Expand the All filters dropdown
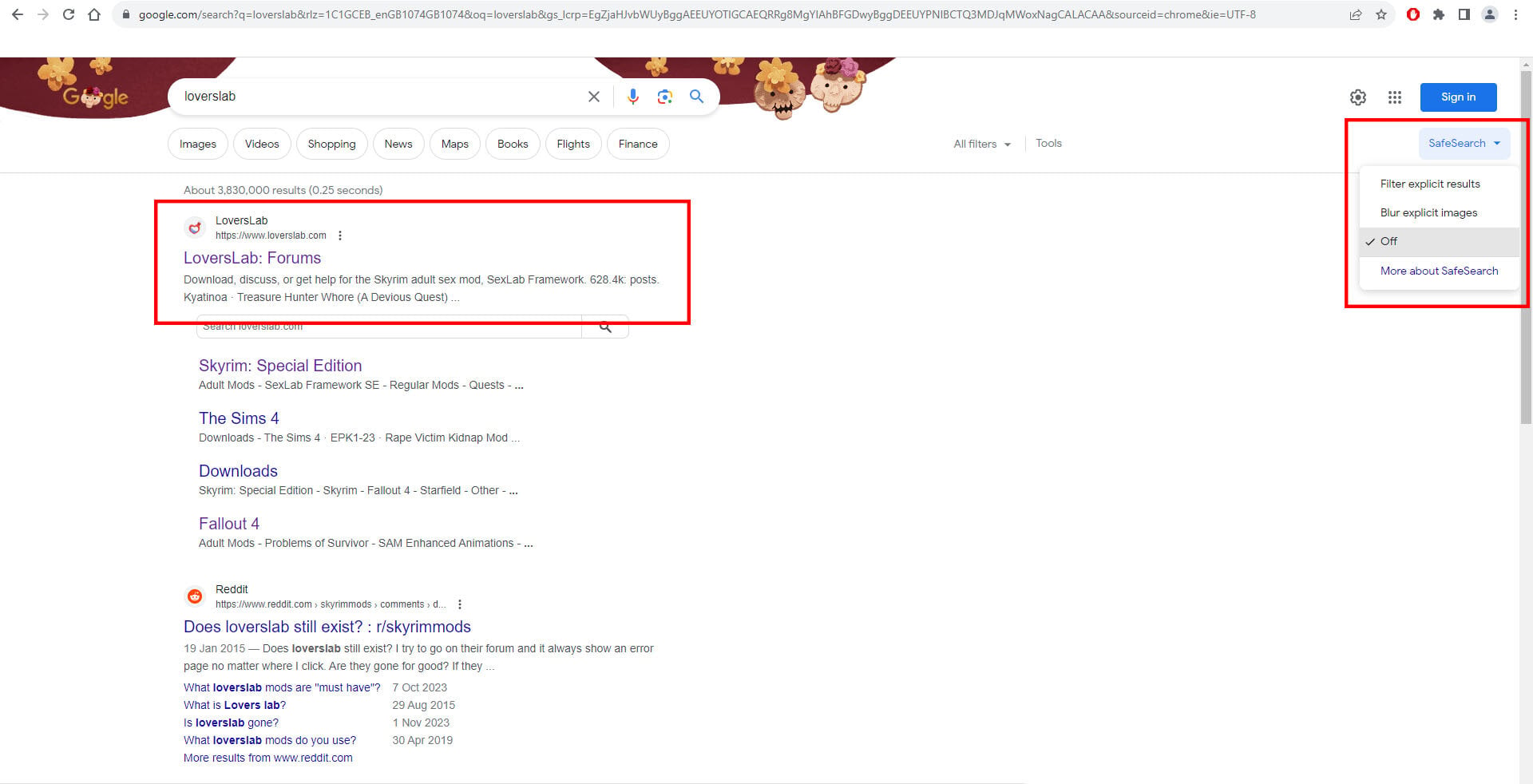 (982, 144)
